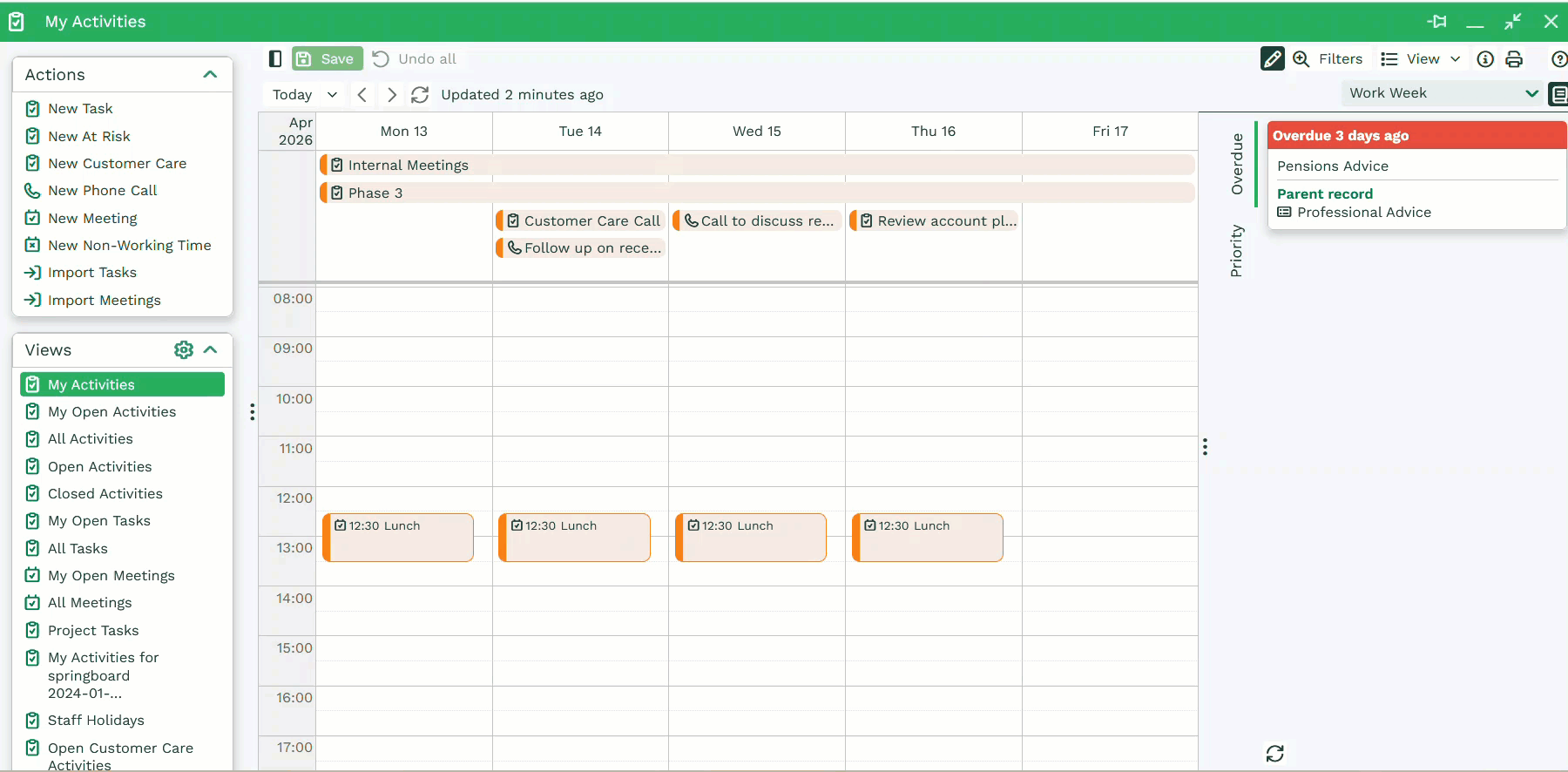
Task: Click the Save button
Action: [x=328, y=58]
